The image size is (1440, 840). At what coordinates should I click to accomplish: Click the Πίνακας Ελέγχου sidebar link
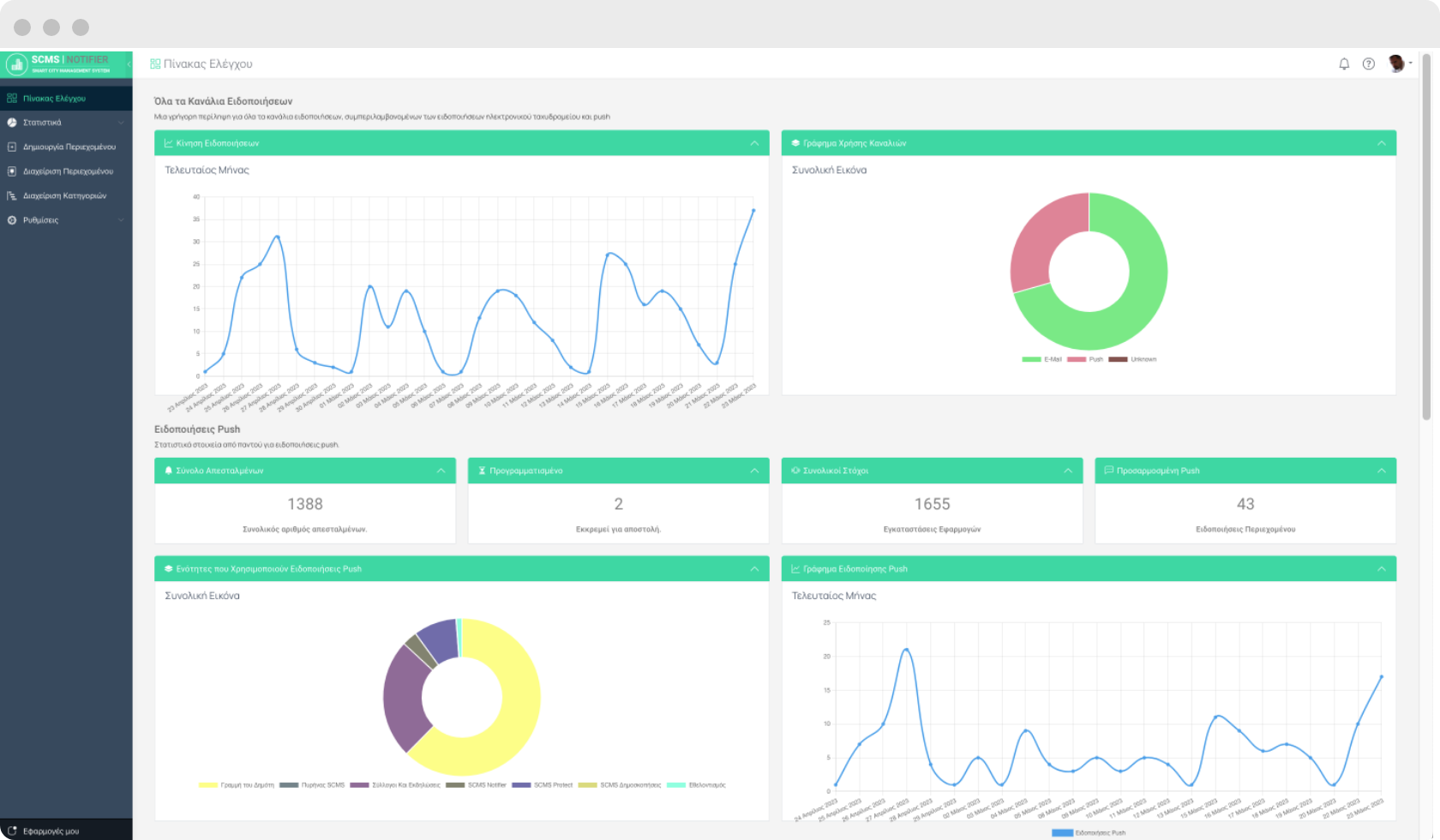[x=54, y=99]
